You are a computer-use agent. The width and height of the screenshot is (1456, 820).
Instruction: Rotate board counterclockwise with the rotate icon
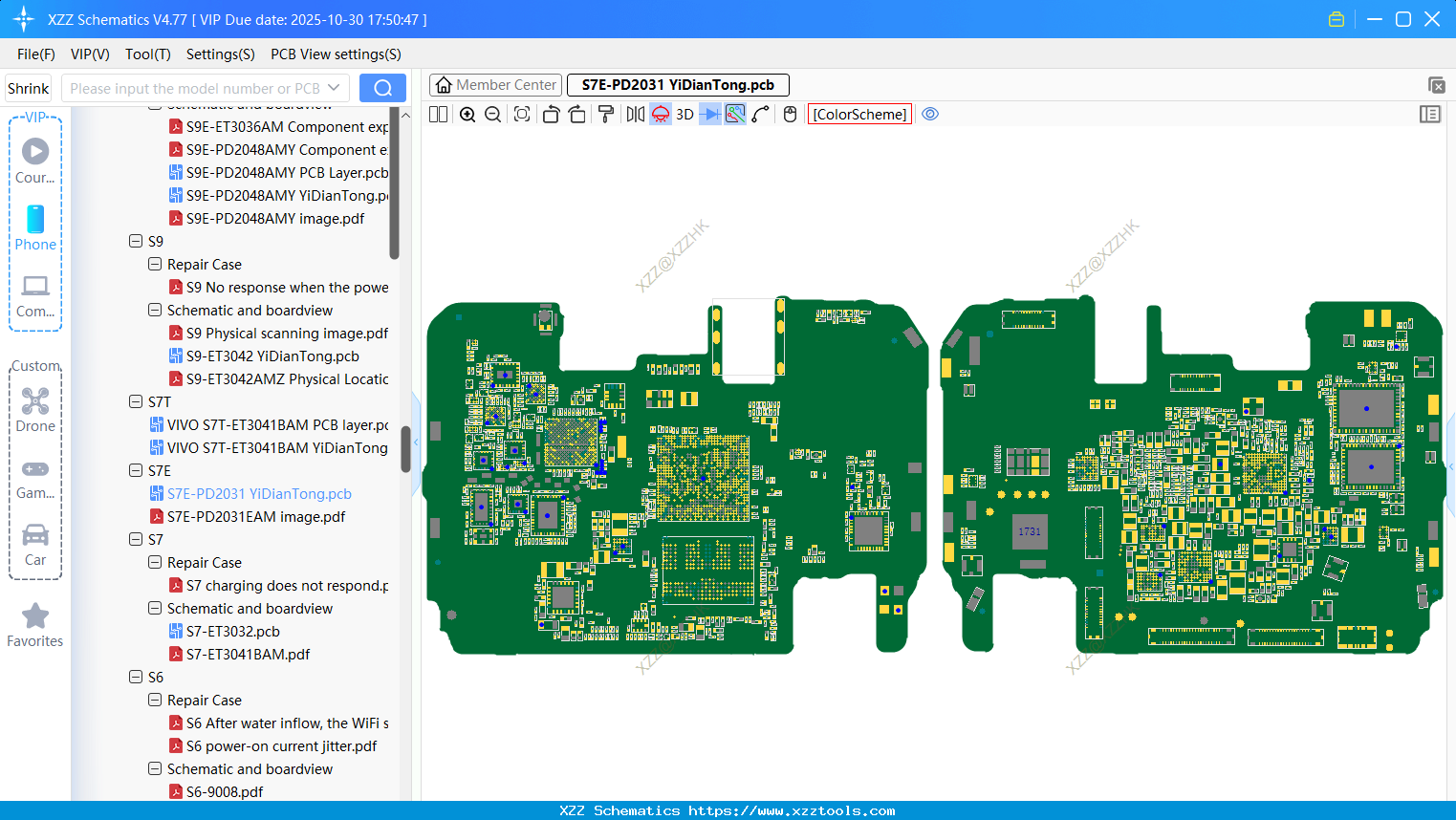(x=551, y=115)
